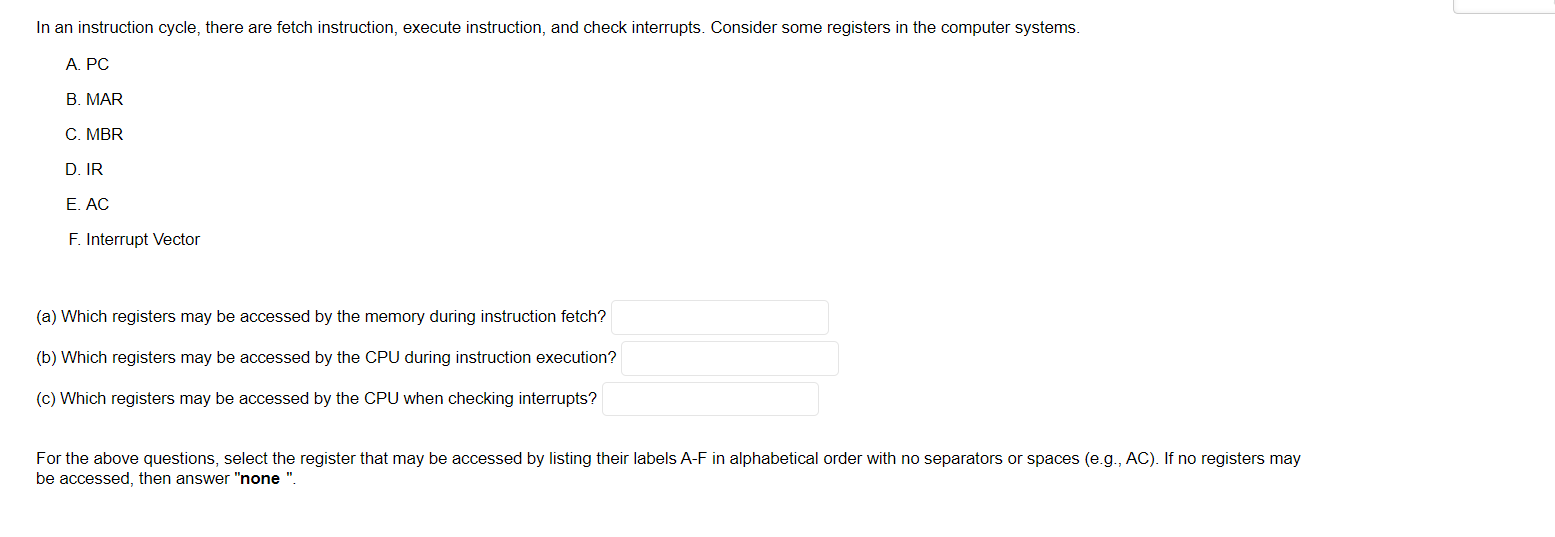Click question (c) about checking interrupts text
Screen dimensions: 1555x537
coord(316,399)
